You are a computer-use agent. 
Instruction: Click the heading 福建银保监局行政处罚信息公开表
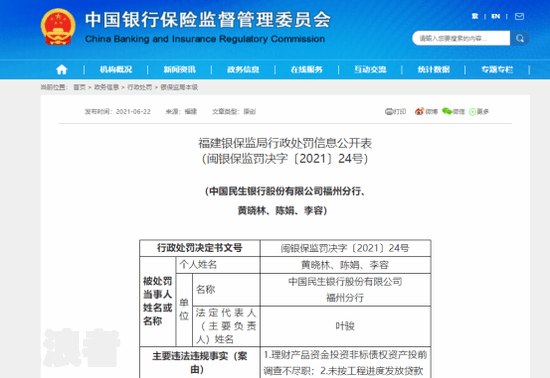(285, 143)
